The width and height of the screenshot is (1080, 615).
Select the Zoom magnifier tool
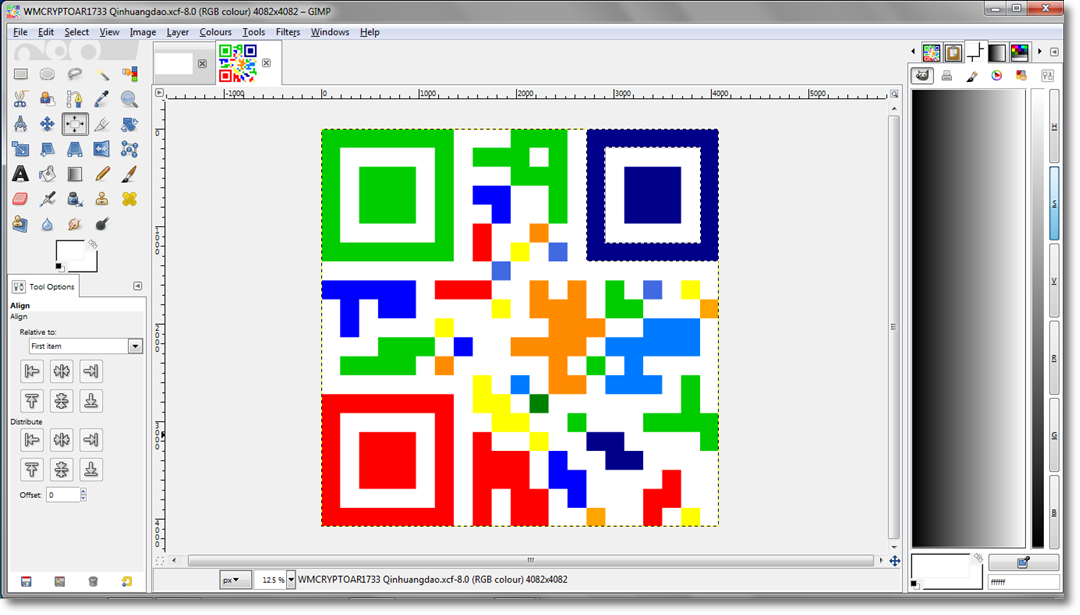coord(129,99)
